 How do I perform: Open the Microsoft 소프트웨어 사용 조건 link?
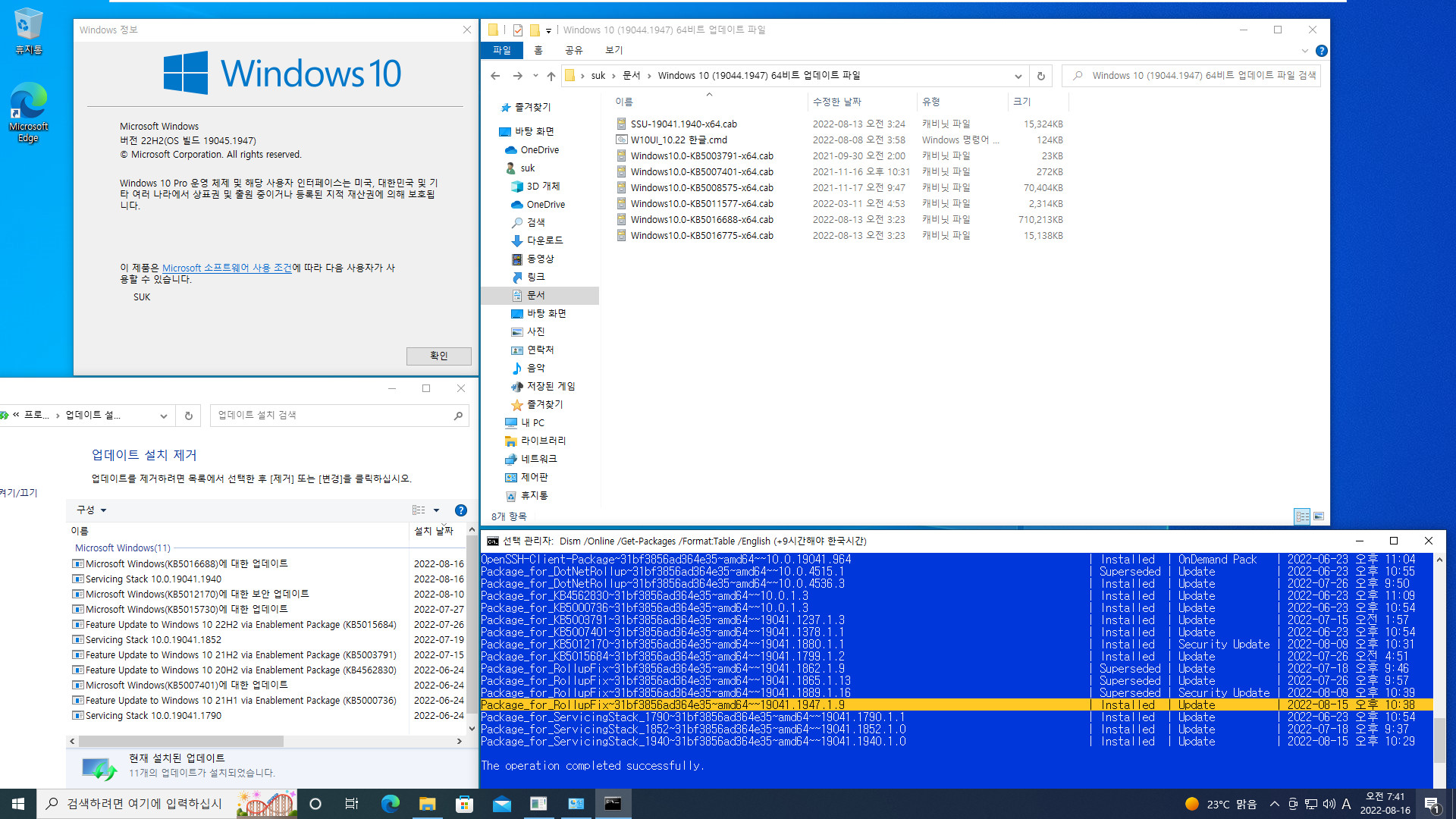tap(227, 268)
